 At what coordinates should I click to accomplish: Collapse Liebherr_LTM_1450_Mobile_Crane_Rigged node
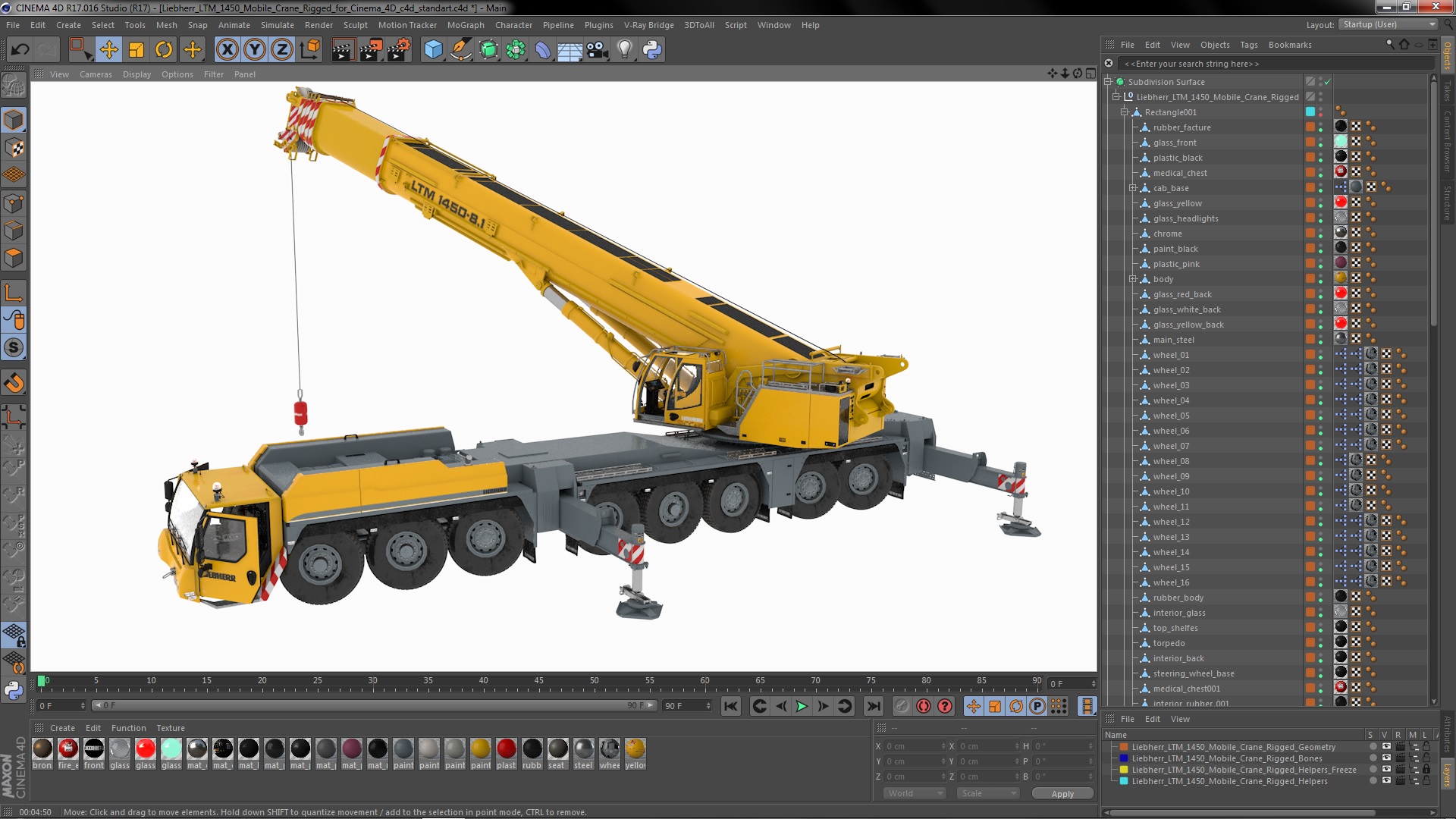coord(1116,97)
